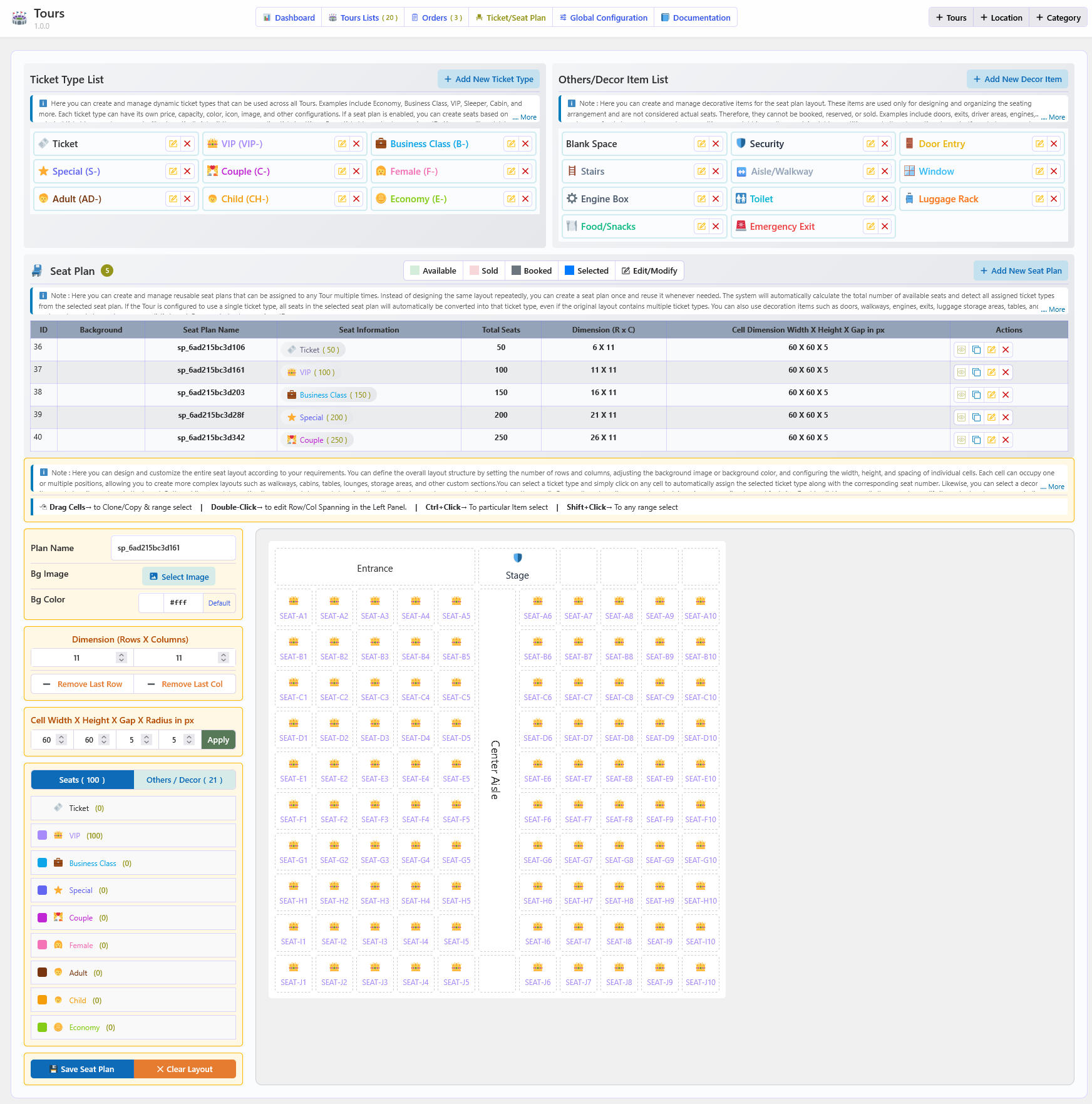Delete the Business Class (B-) ticket type
Image resolution: width=1092 pixels, height=1104 pixels.
pos(525,144)
